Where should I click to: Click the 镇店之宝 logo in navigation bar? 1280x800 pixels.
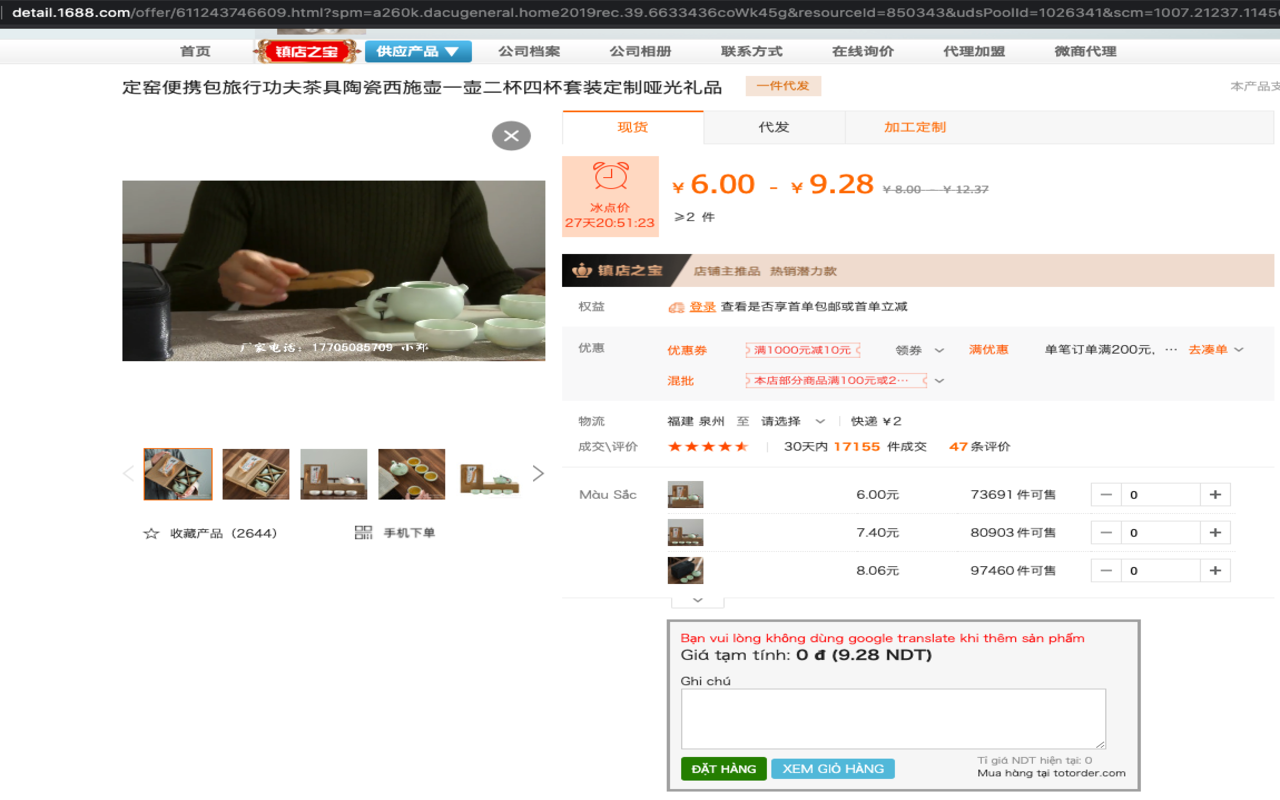coord(307,51)
